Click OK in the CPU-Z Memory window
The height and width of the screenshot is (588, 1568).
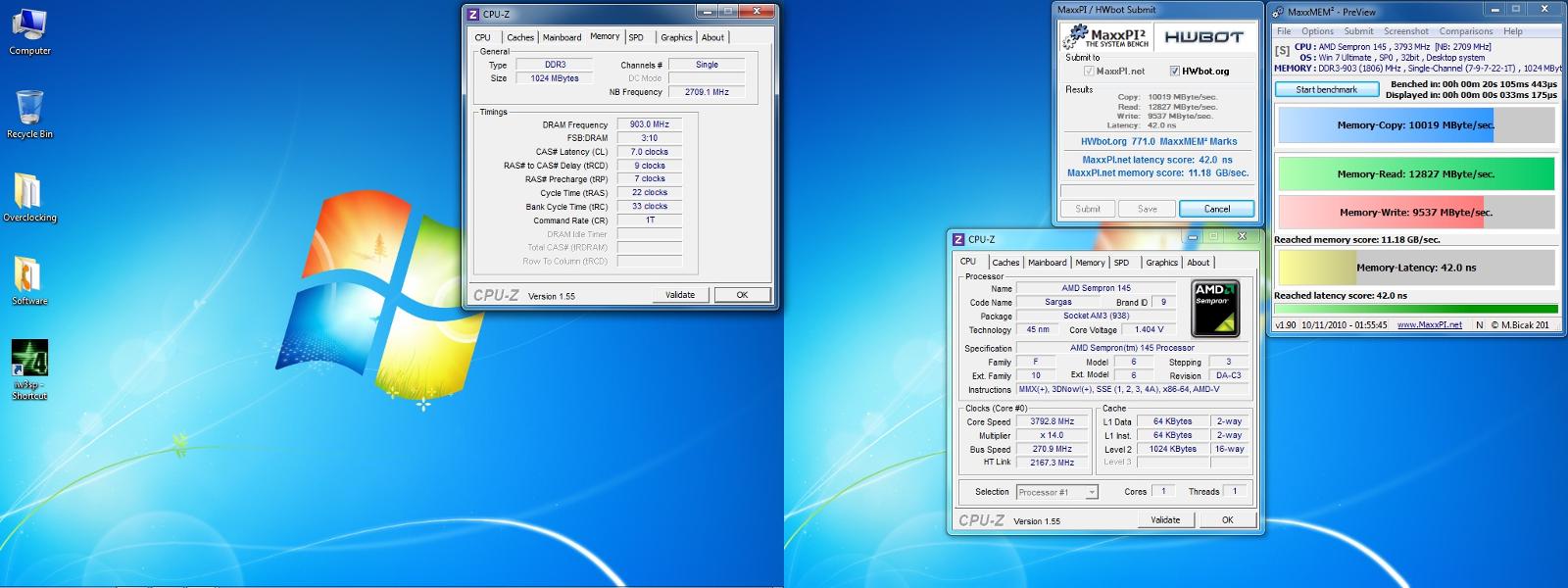[x=742, y=294]
